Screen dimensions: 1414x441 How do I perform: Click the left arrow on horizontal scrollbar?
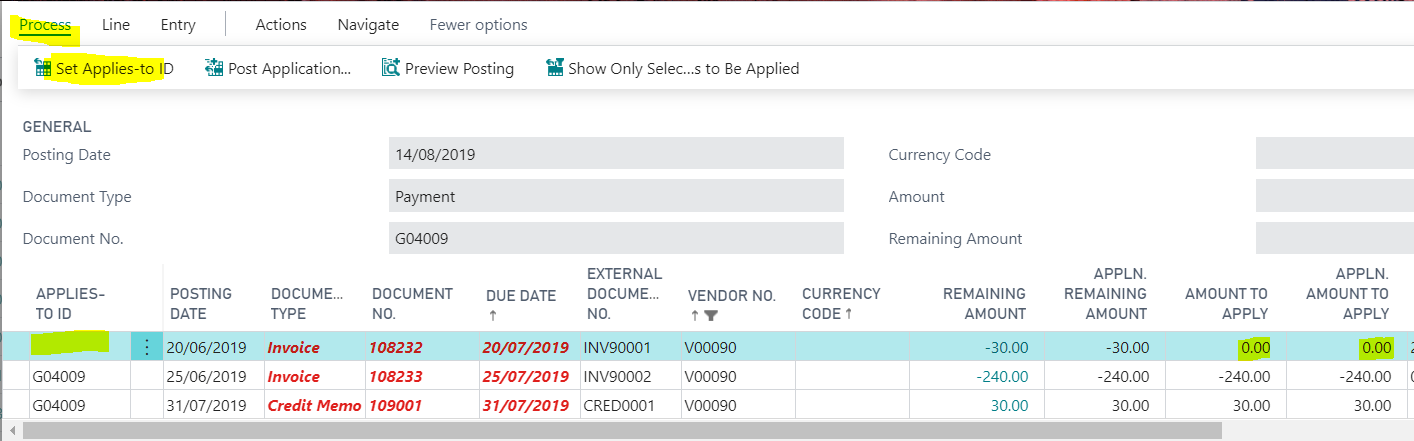pos(10,431)
